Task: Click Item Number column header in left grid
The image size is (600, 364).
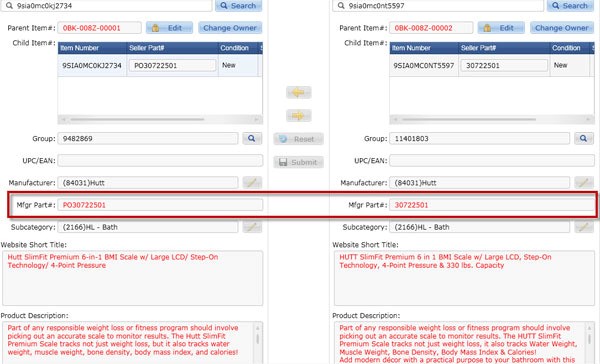Action: [x=92, y=48]
